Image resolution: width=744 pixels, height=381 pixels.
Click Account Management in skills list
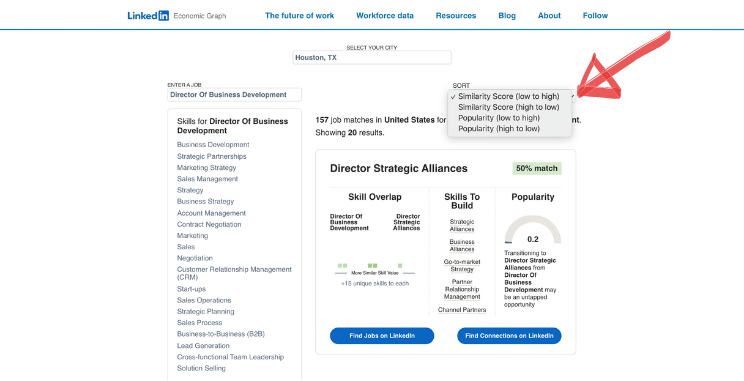(x=211, y=213)
